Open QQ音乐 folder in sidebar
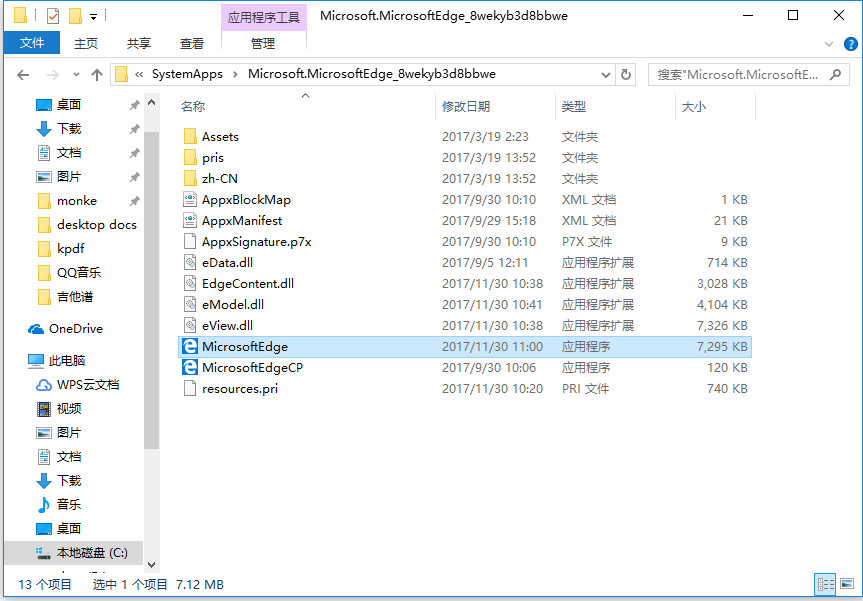 [x=69, y=272]
